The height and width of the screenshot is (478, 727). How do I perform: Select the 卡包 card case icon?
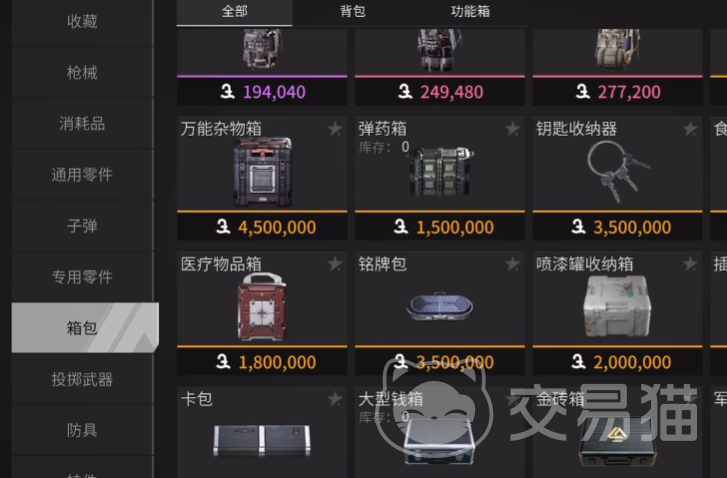tap(262, 440)
